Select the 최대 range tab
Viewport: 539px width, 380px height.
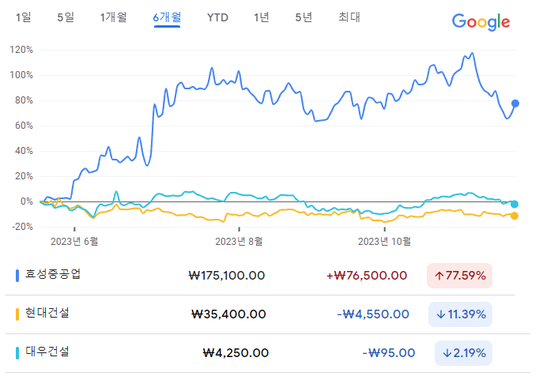(349, 17)
